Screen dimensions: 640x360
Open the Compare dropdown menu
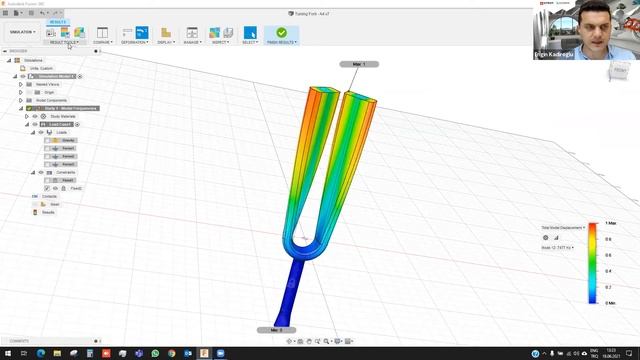pos(103,42)
